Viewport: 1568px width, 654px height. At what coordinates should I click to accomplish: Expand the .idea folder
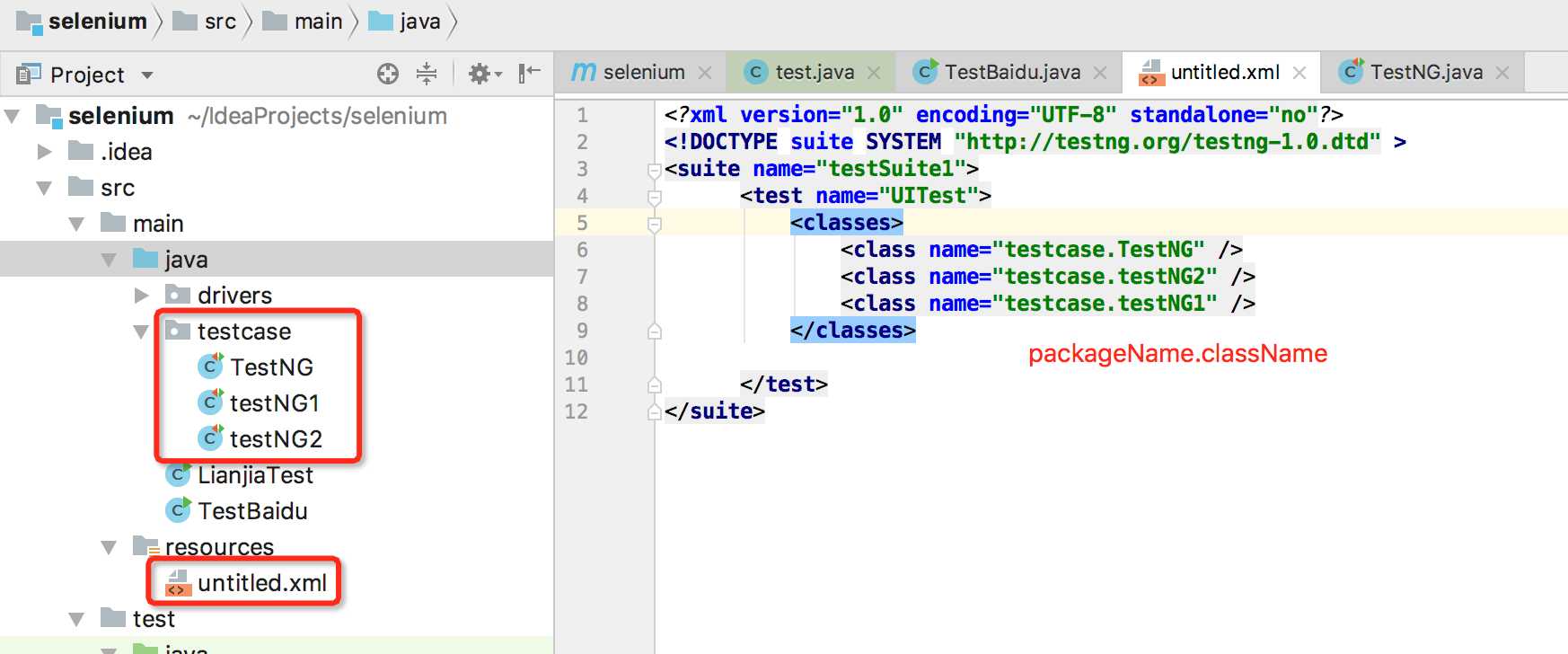44,152
